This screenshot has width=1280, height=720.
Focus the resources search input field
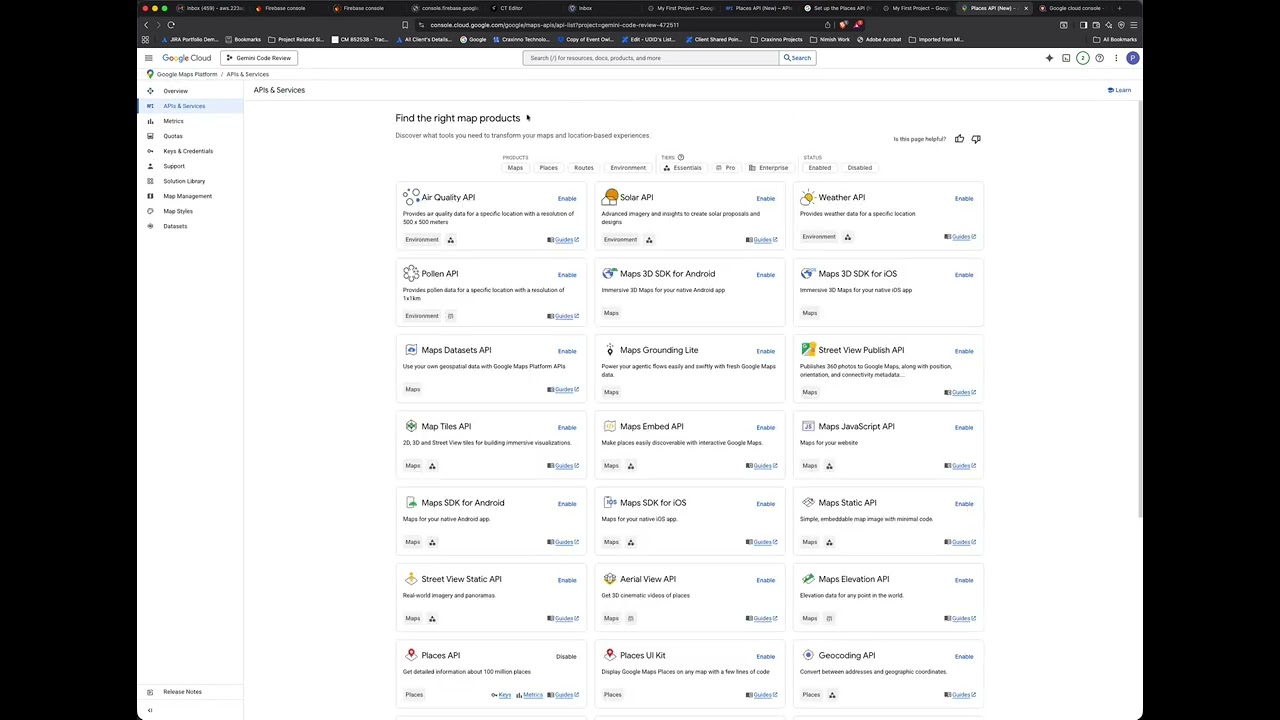(650, 58)
